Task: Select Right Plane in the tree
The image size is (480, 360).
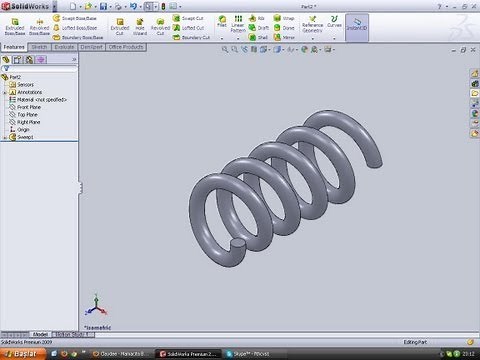Action: (x=29, y=122)
